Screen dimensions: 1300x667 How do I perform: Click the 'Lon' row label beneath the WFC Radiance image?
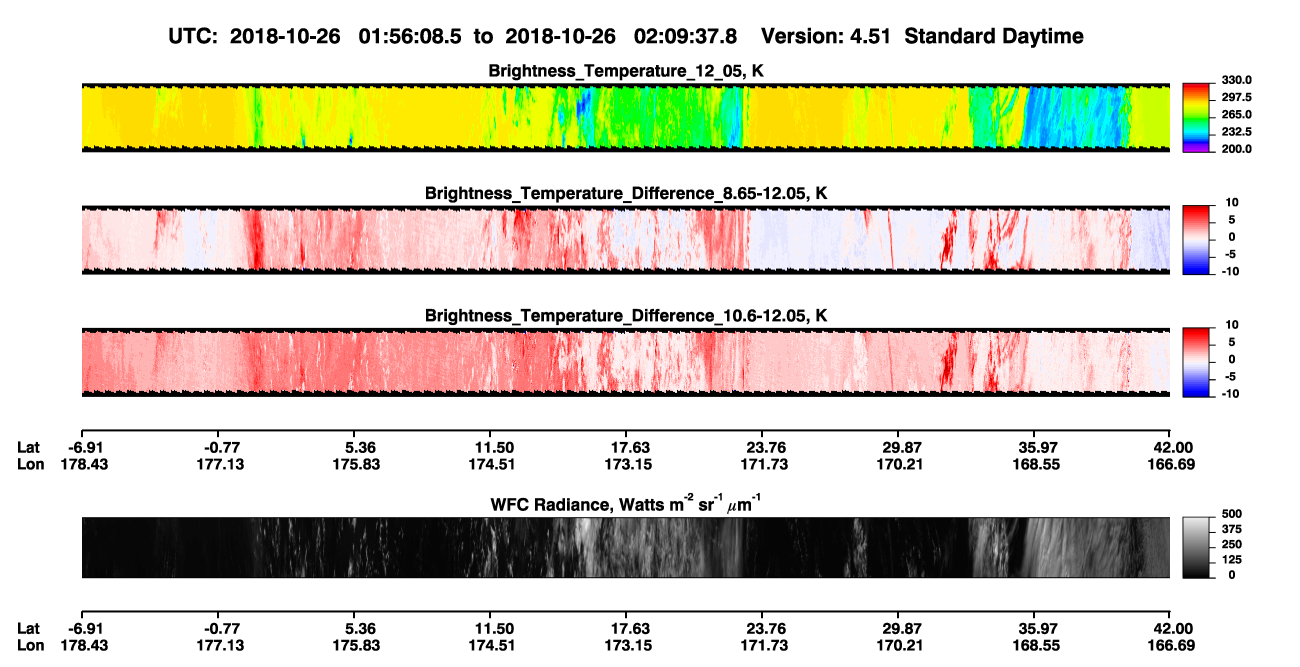coord(29,646)
